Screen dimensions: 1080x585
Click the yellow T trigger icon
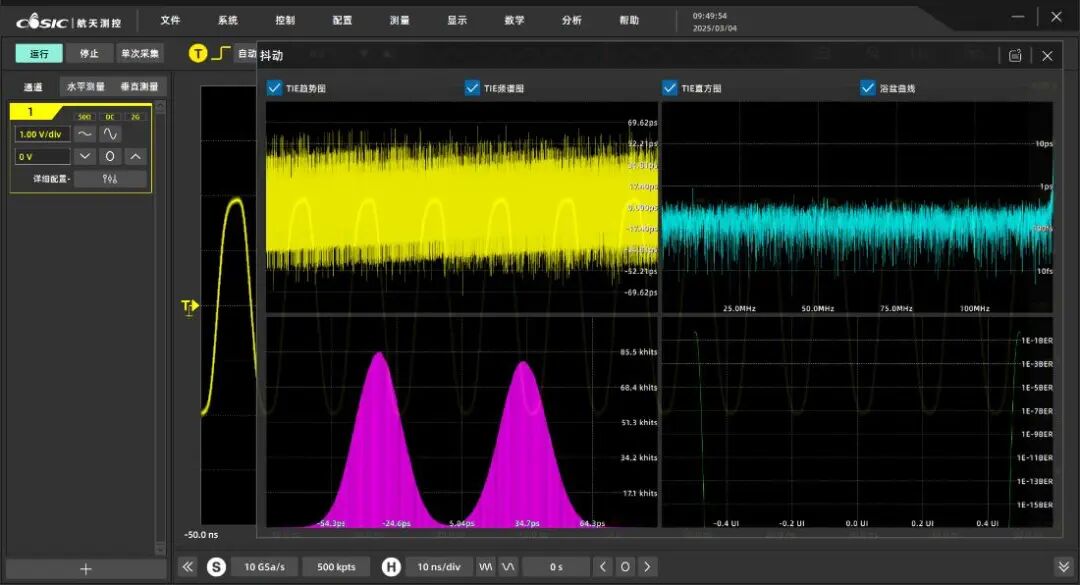pyautogui.click(x=198, y=53)
